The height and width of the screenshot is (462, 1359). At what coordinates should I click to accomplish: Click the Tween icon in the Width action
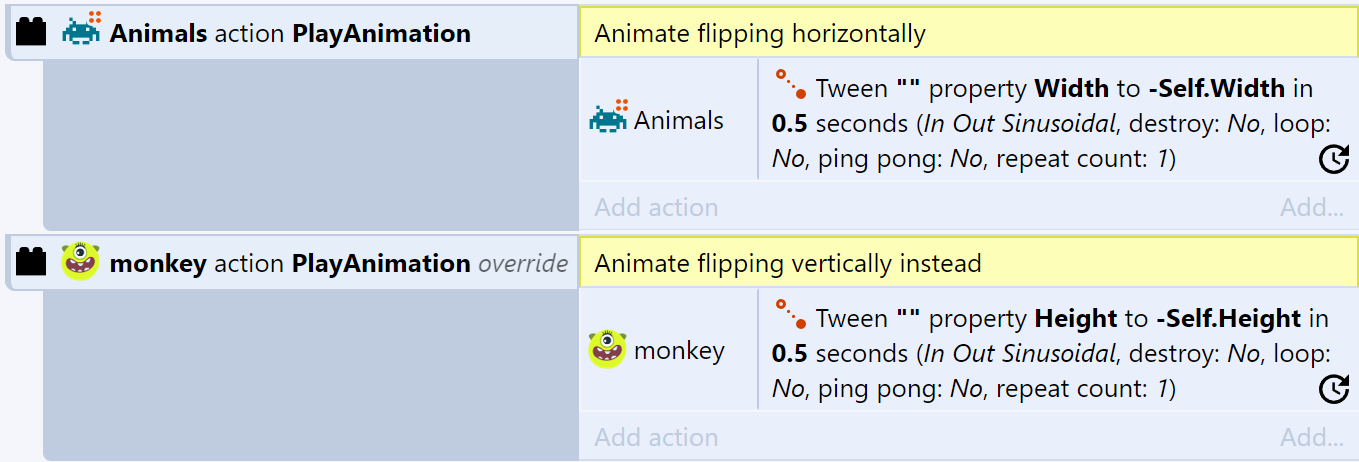pyautogui.click(x=791, y=84)
